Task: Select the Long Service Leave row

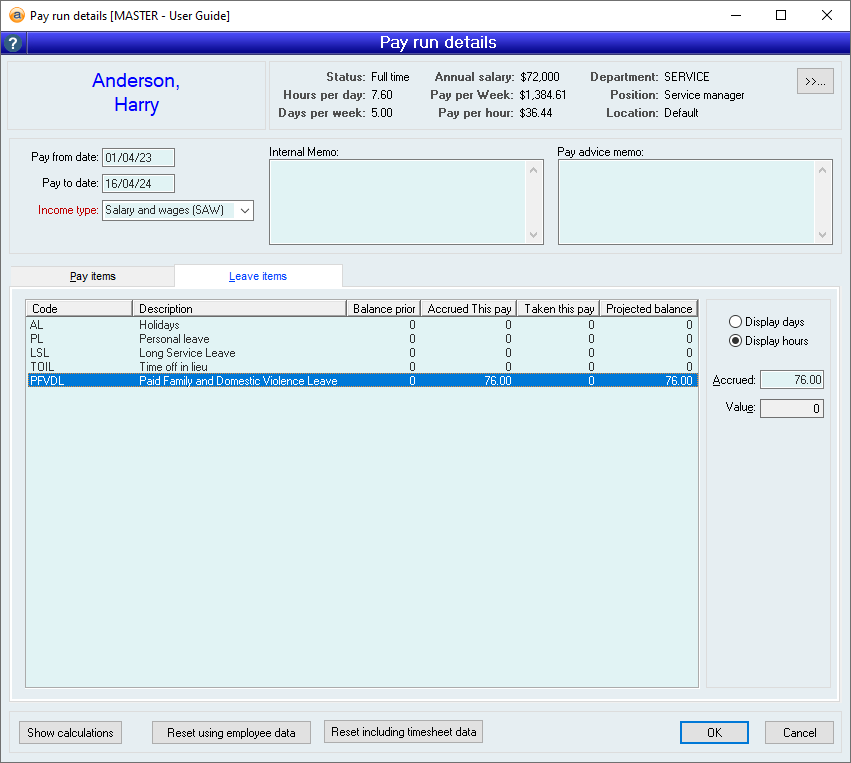Action: [x=187, y=353]
